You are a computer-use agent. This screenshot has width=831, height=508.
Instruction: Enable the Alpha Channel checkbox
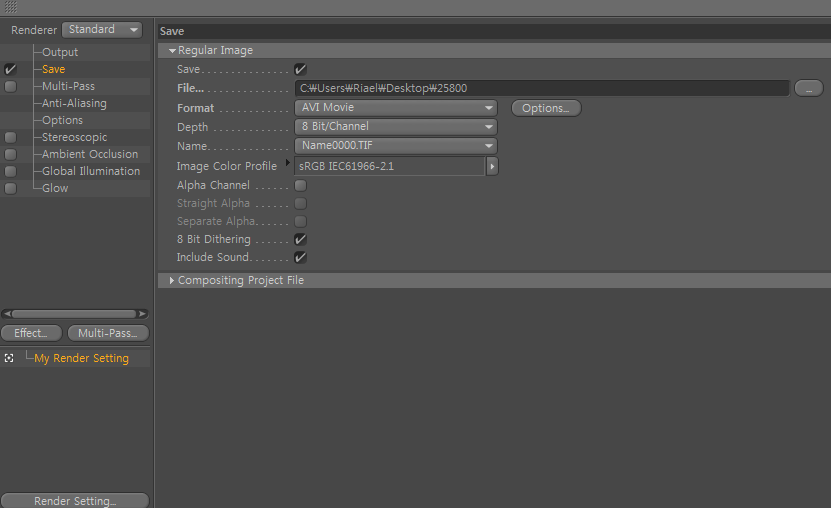tap(300, 186)
